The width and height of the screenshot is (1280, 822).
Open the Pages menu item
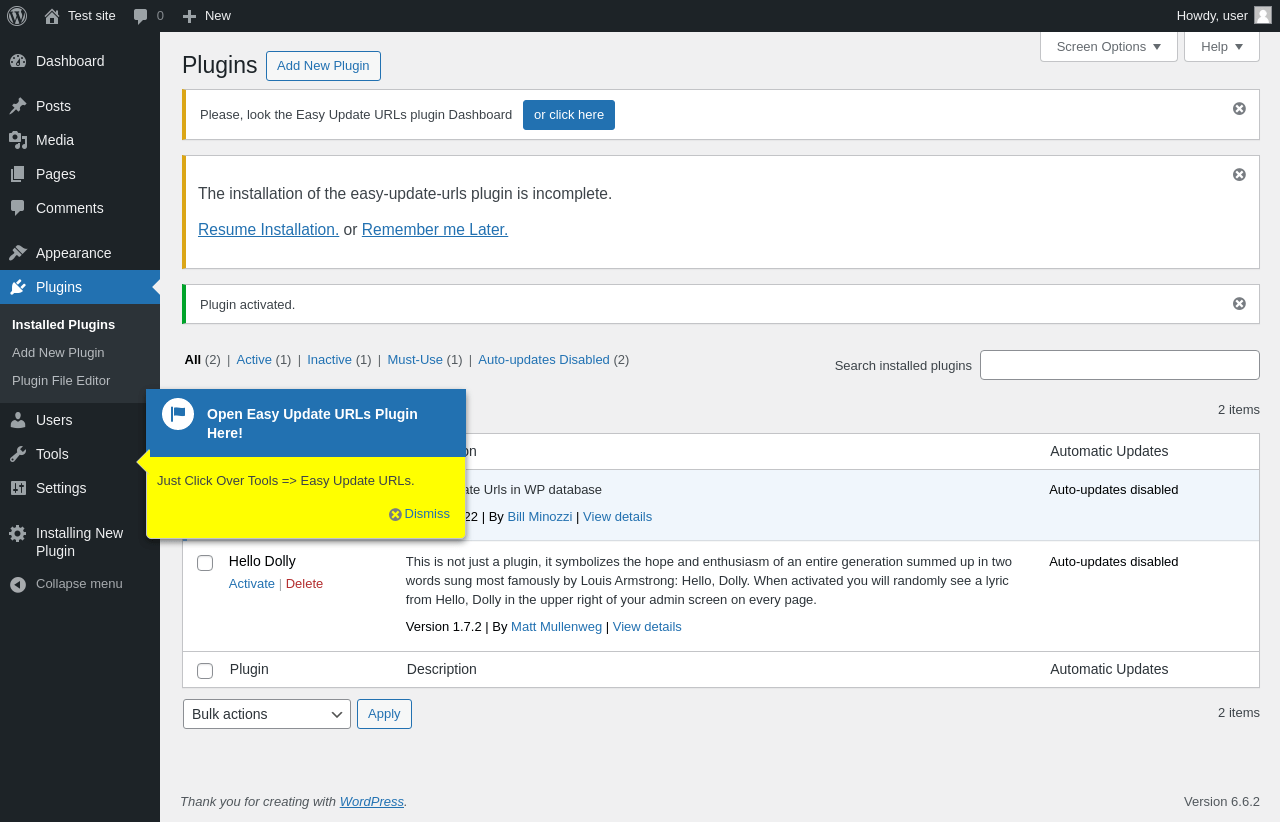80,174
